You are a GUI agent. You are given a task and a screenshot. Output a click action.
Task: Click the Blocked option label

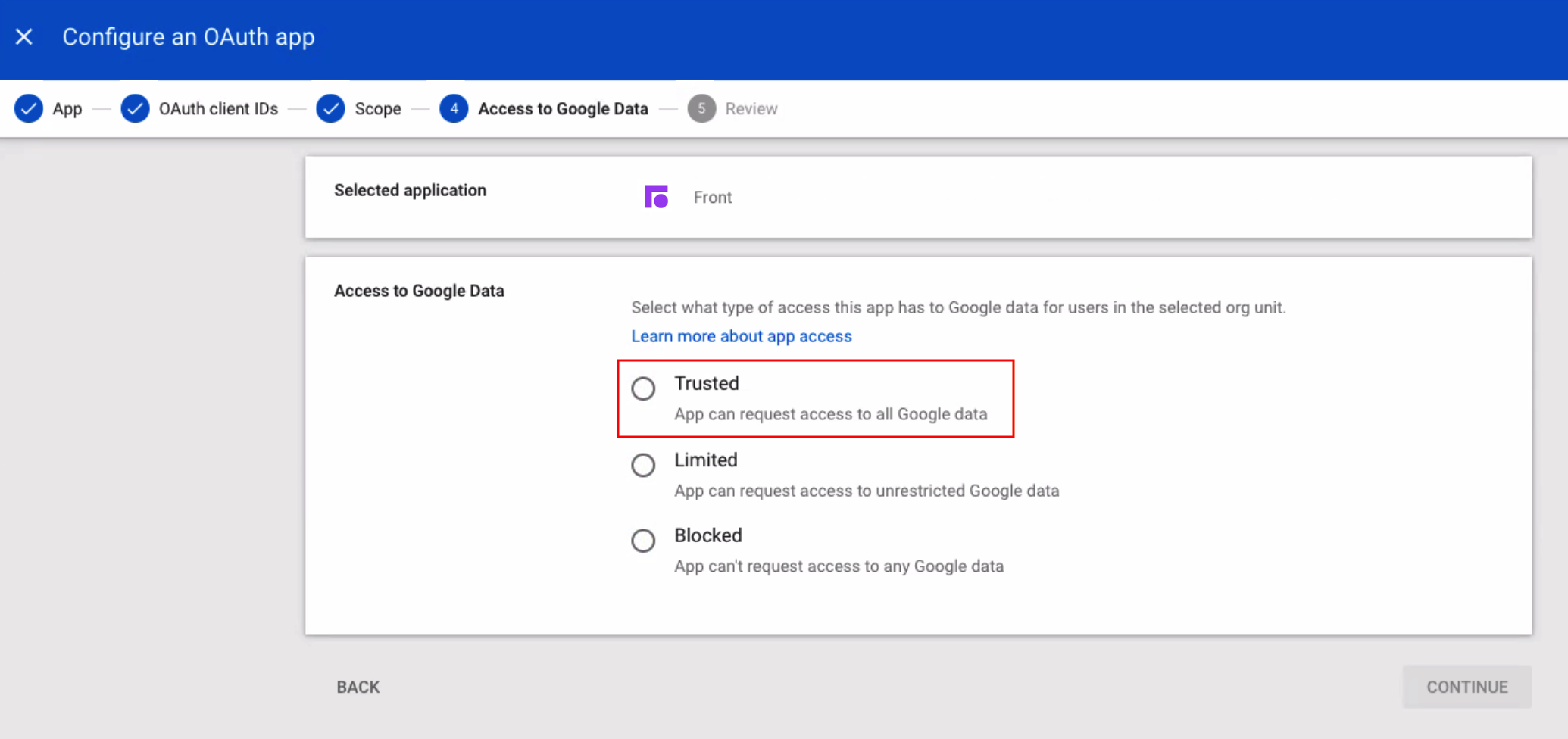[x=708, y=535]
